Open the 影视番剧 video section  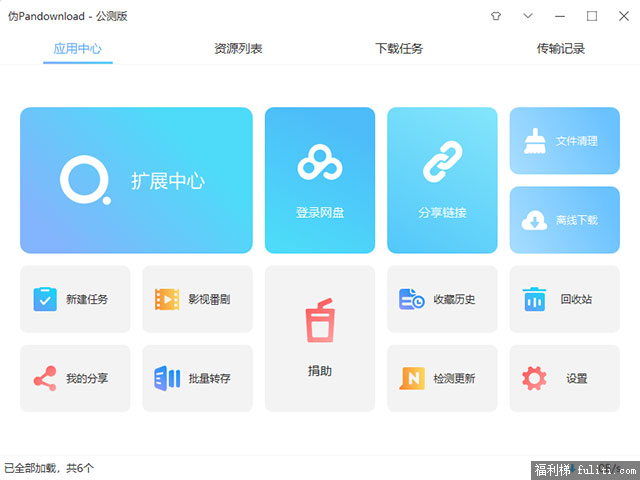point(197,299)
